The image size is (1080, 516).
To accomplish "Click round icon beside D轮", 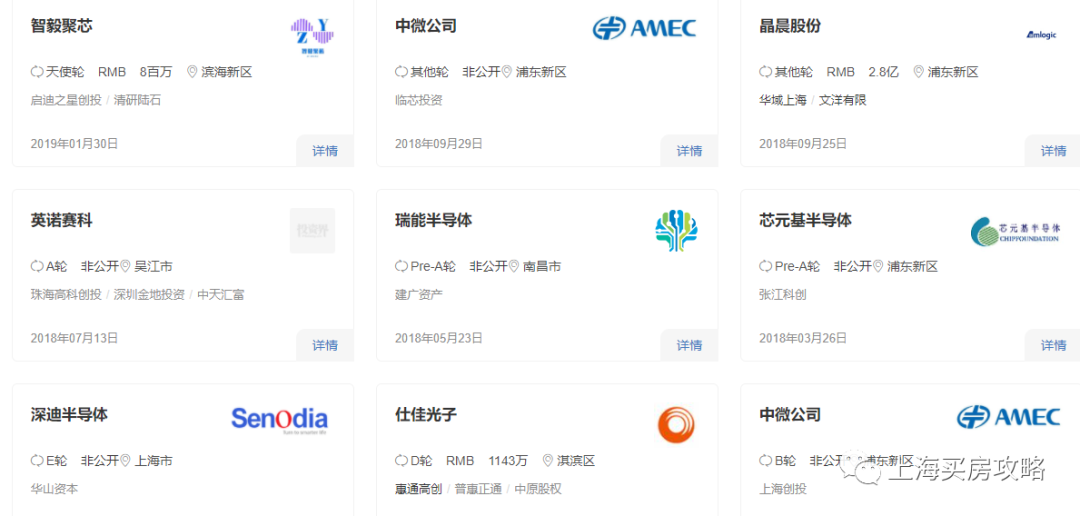I will click(401, 460).
